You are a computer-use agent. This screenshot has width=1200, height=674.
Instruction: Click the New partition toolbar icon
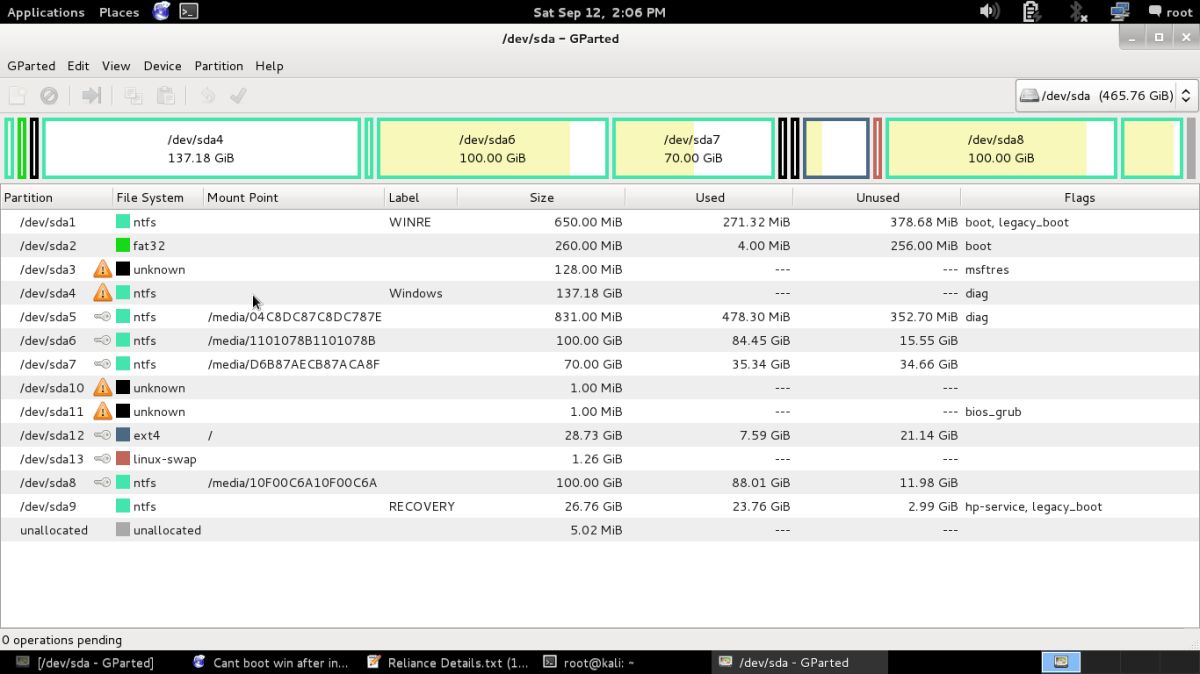(17, 96)
